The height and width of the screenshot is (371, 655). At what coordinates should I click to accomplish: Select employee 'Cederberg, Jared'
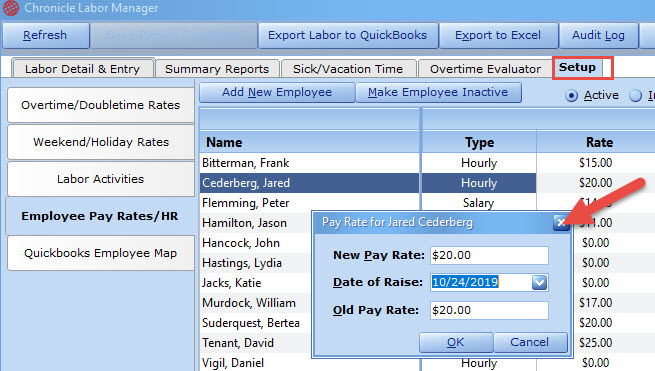[246, 183]
